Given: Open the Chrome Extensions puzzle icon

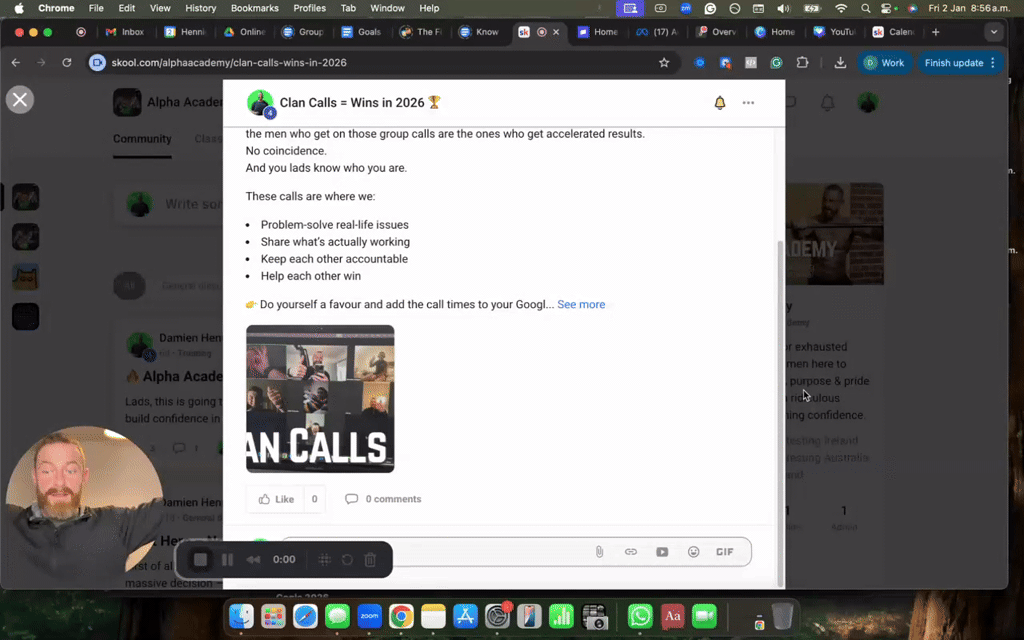Looking at the screenshot, I should 802,63.
